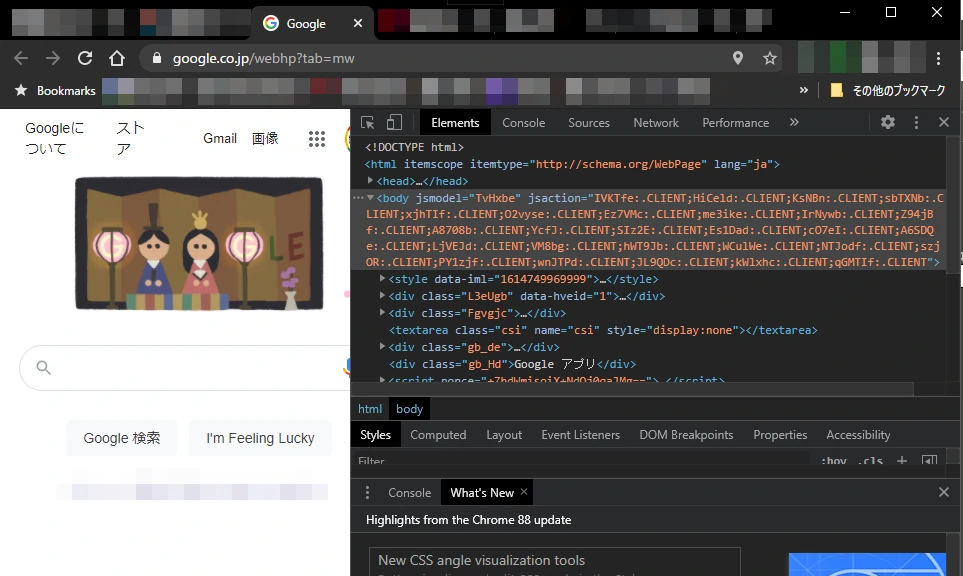Add a new style rule with plus icon
The height and width of the screenshot is (576, 963).
(901, 461)
